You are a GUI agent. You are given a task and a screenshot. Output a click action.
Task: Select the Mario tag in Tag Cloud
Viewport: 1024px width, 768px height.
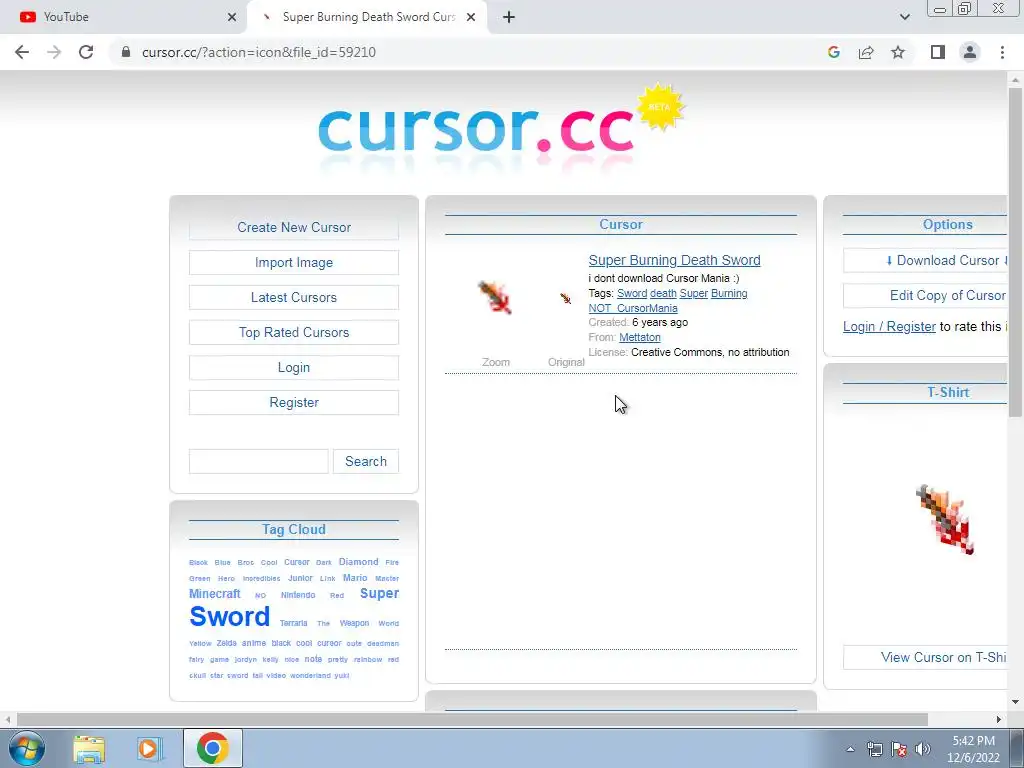click(355, 578)
